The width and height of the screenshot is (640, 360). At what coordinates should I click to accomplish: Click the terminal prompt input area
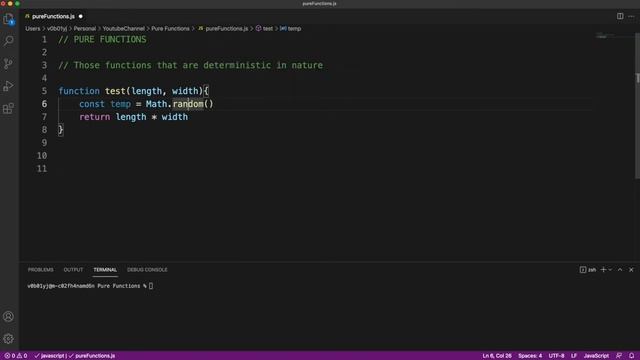coord(151,286)
